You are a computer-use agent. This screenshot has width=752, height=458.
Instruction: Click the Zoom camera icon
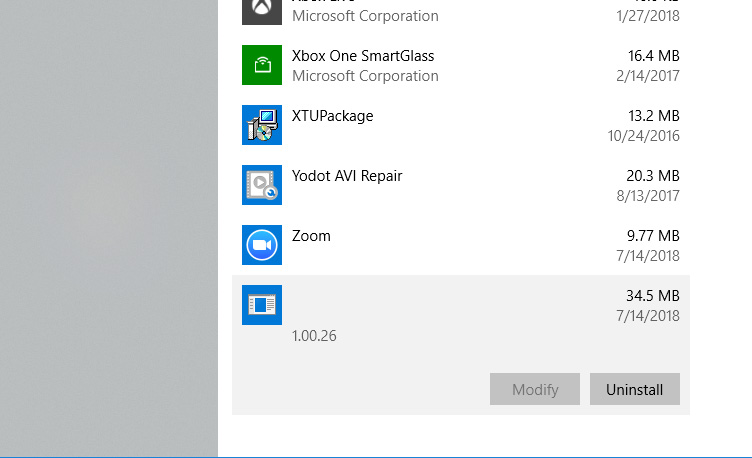click(262, 245)
